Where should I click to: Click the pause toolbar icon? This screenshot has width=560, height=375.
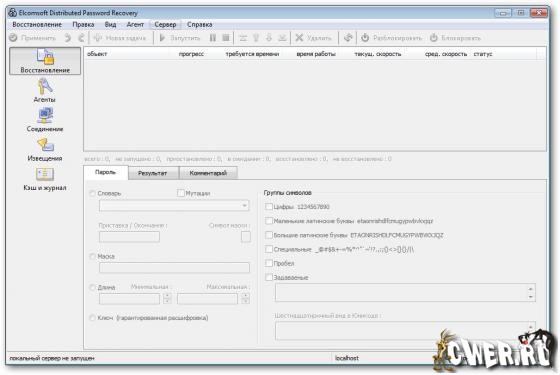pyautogui.click(x=213, y=38)
